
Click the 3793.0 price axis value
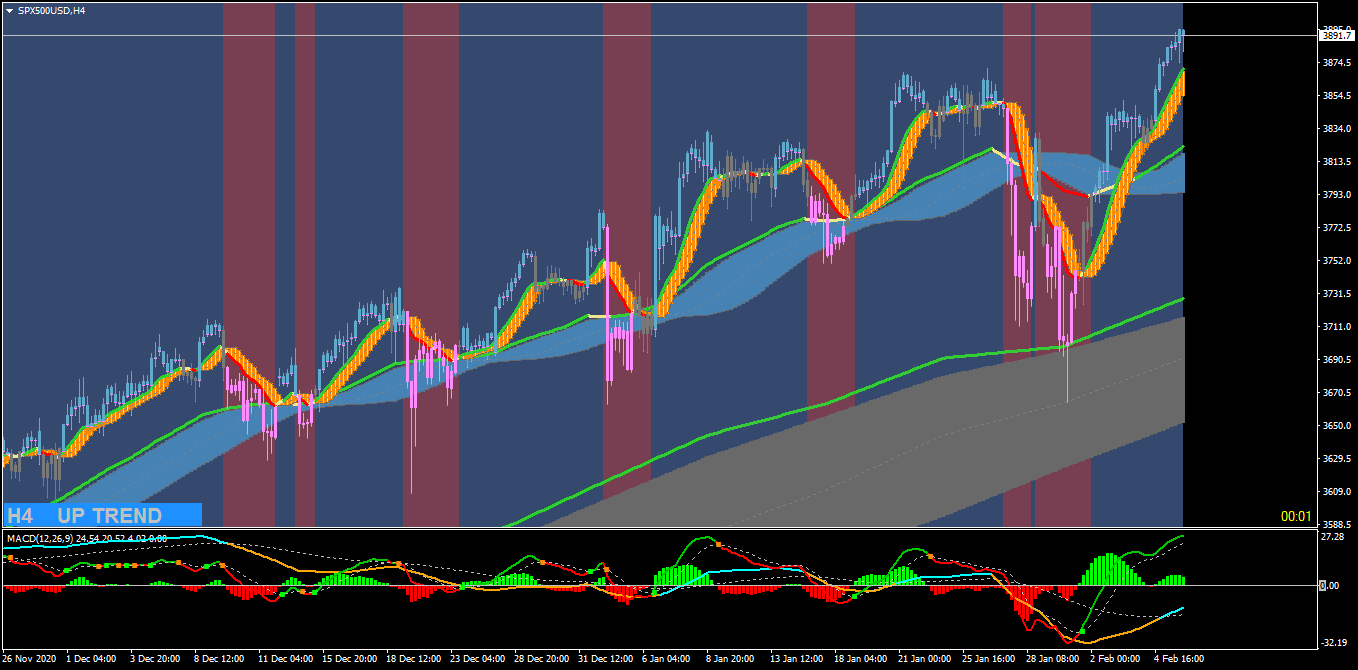1337,195
